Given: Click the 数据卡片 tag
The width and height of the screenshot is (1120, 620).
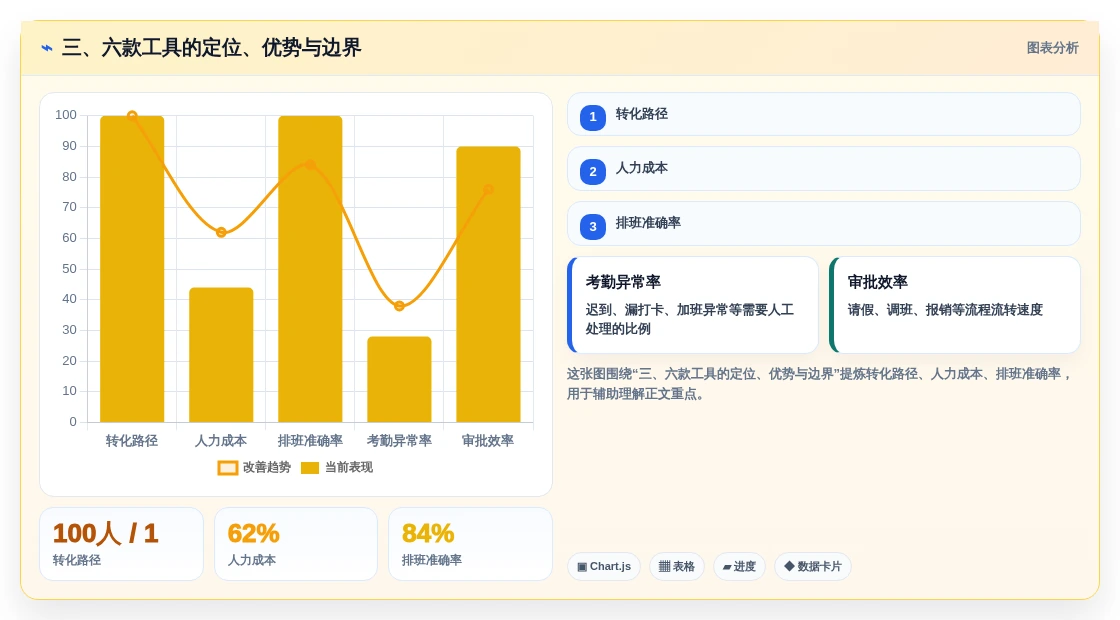Looking at the screenshot, I should 813,566.
